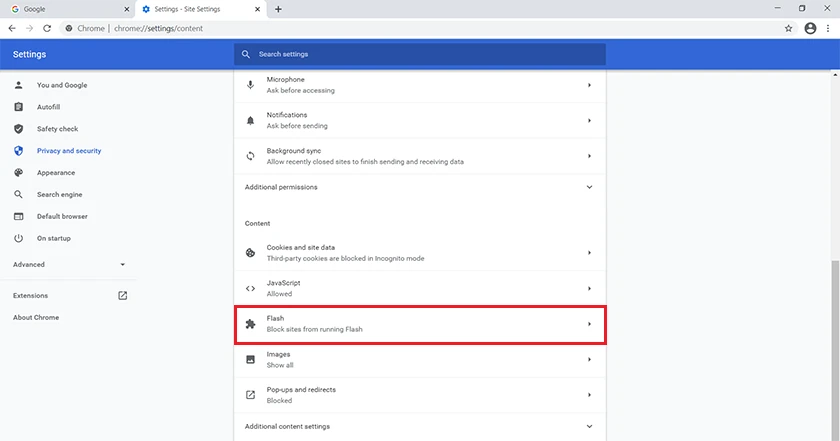Image resolution: width=840 pixels, height=441 pixels.
Task: Click the browser forward arrow
Action: pyautogui.click(x=29, y=28)
